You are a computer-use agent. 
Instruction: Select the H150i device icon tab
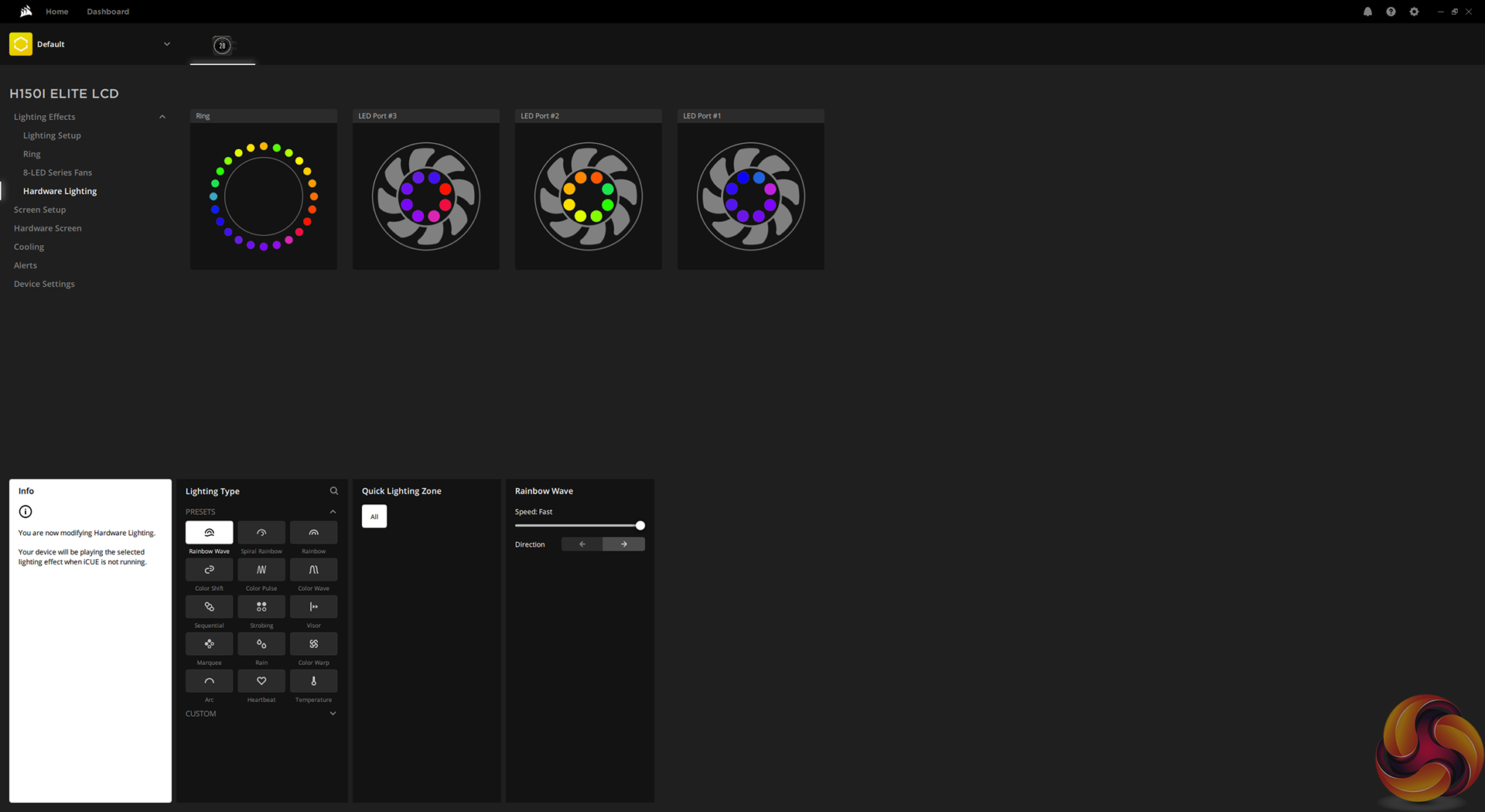click(222, 46)
